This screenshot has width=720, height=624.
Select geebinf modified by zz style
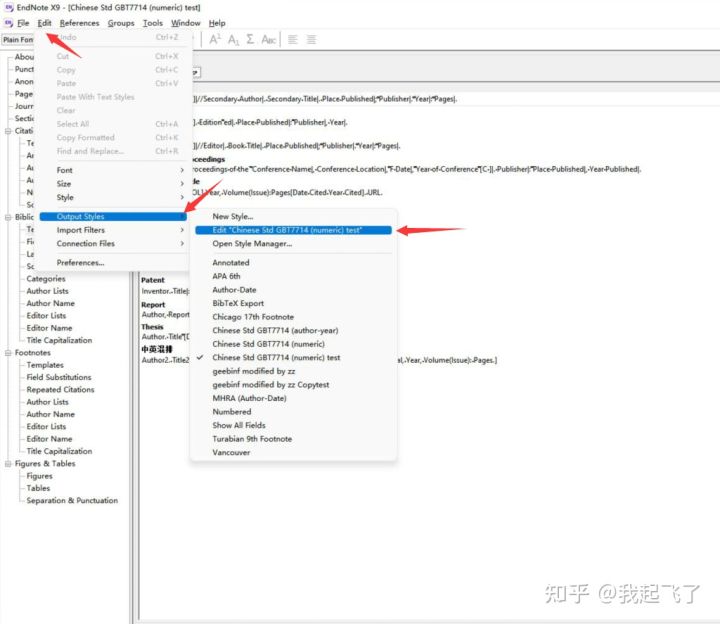(293, 371)
